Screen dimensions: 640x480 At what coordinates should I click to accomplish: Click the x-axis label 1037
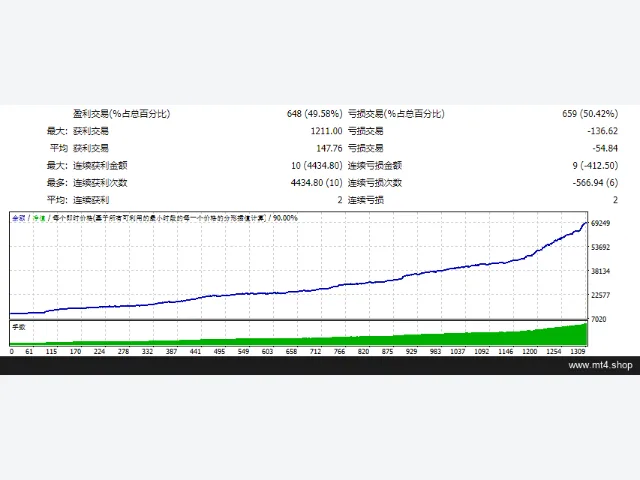pyautogui.click(x=458, y=351)
